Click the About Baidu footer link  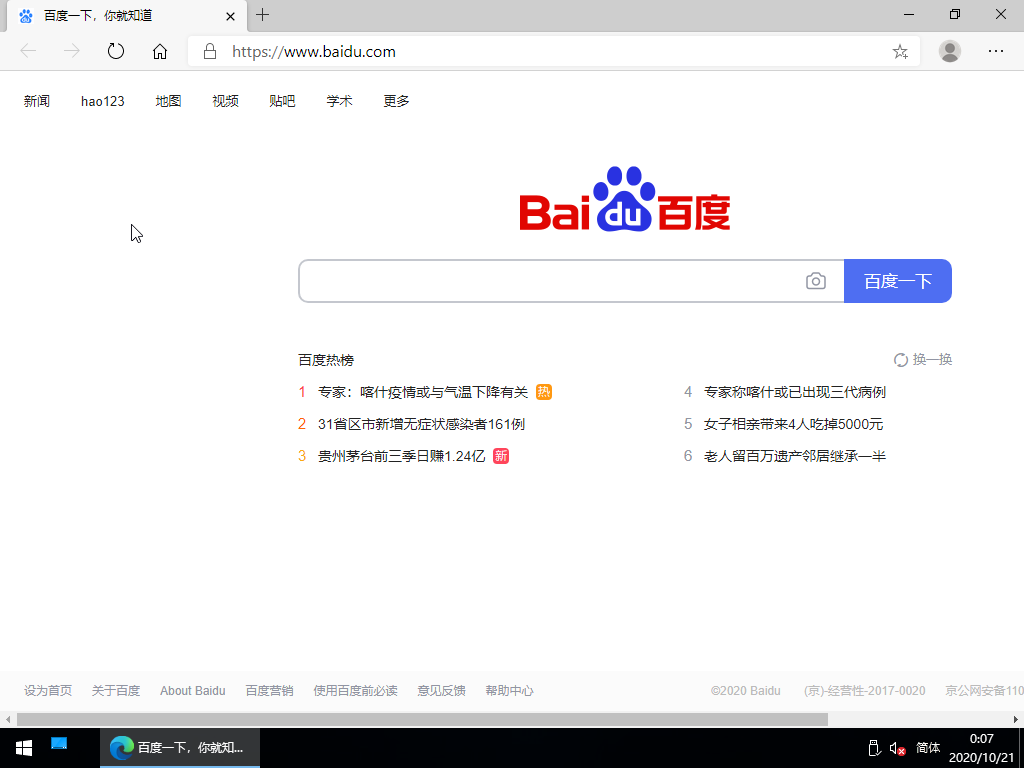193,690
